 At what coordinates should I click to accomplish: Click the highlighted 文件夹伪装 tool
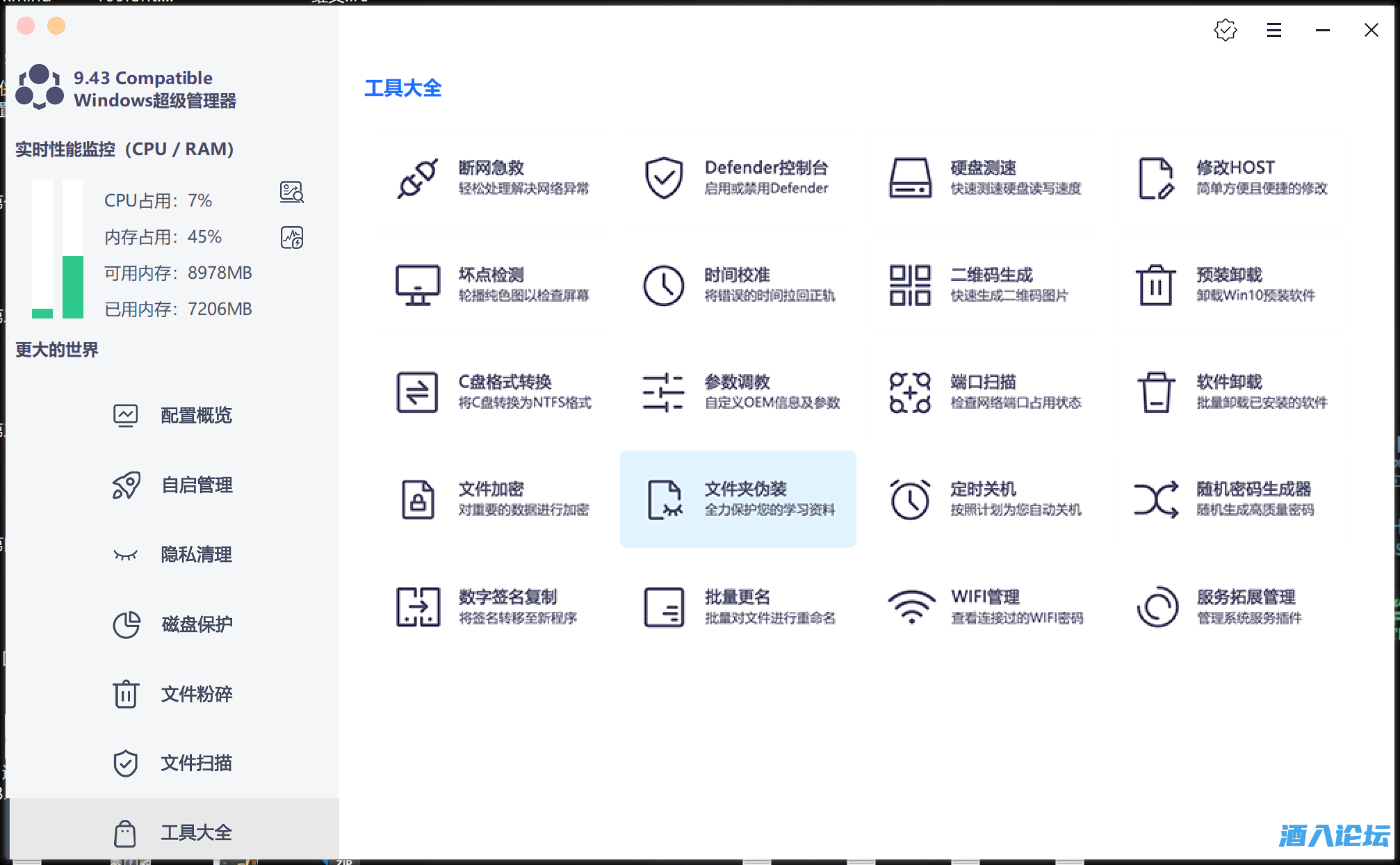(738, 499)
